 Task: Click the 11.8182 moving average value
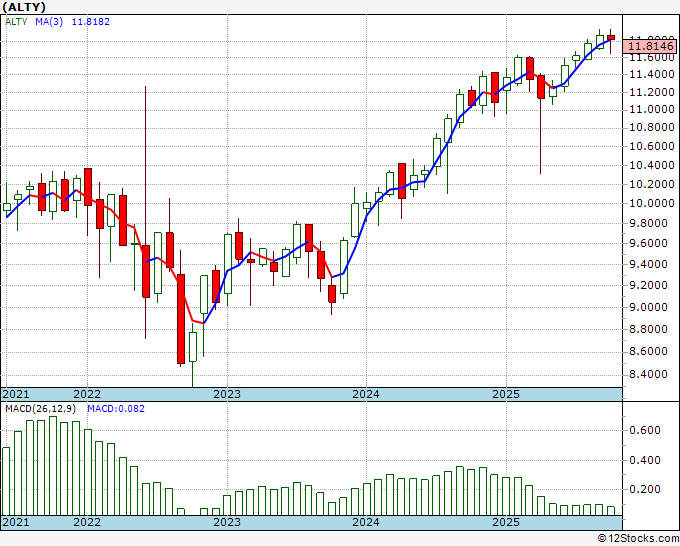coord(91,22)
